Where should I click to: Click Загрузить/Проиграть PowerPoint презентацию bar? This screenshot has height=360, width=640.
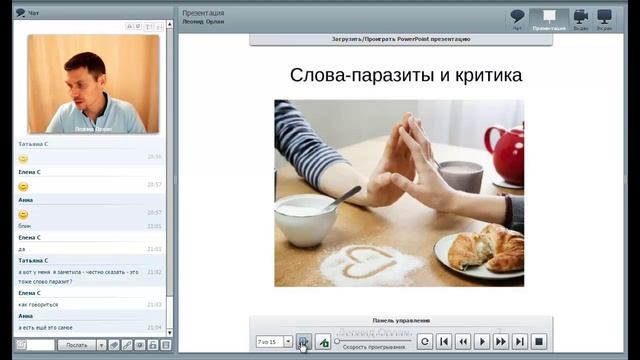401,40
